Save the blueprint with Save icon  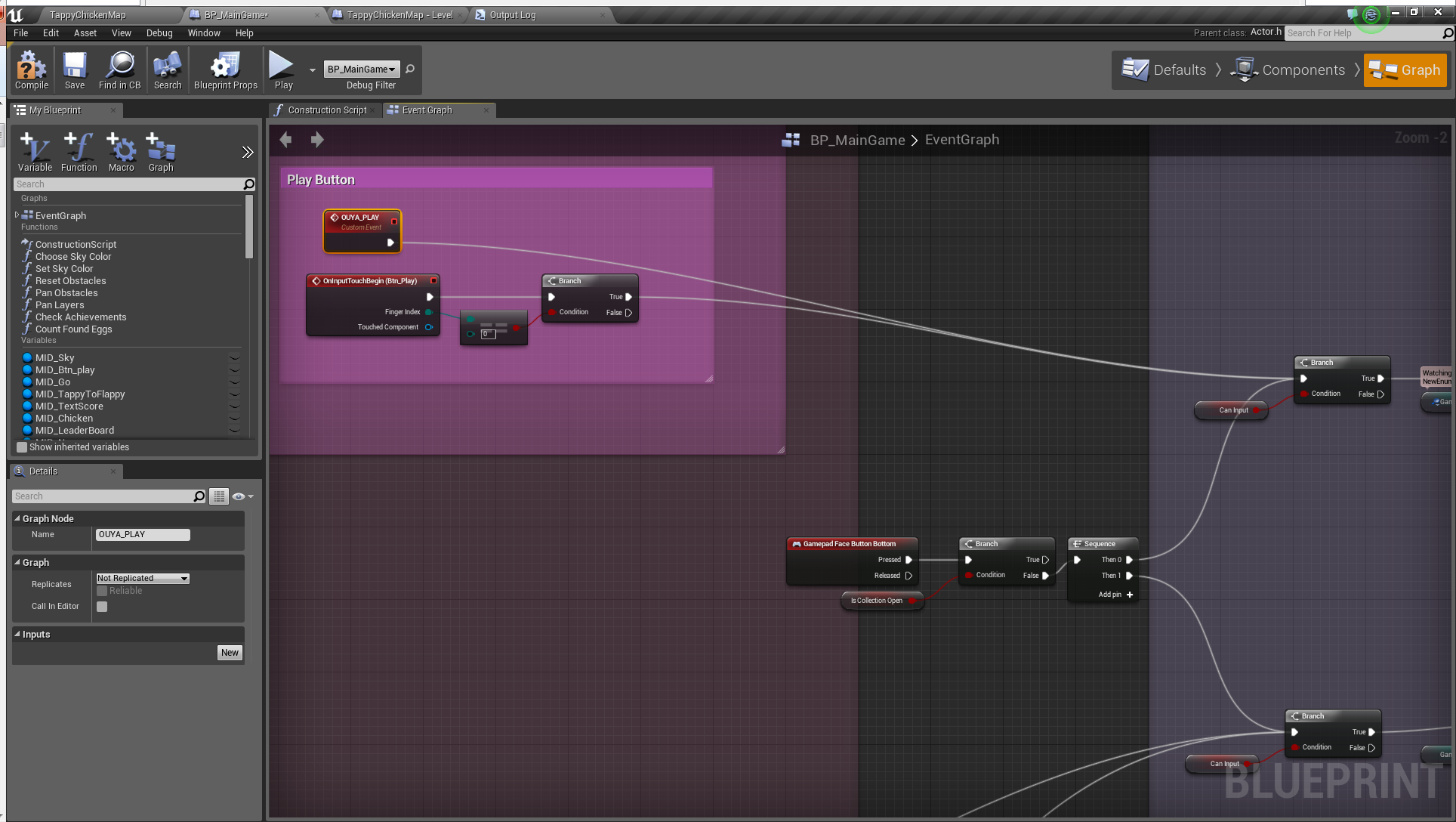(75, 70)
